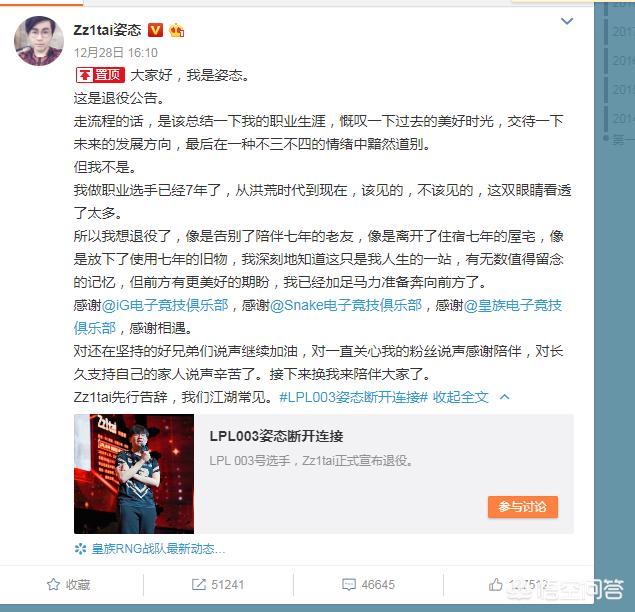
Task: Click the star 收藏 favorite icon
Action: tap(53, 584)
